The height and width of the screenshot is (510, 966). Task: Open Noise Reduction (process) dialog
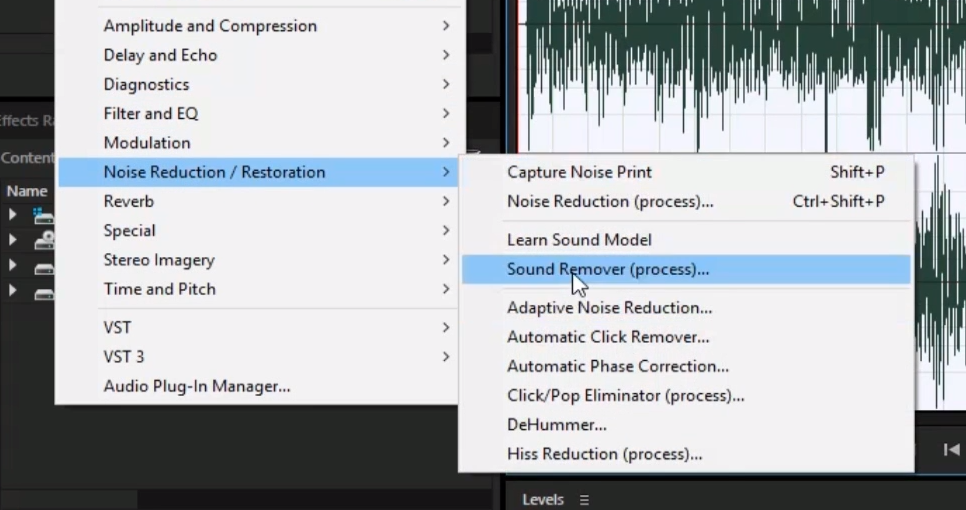coord(610,201)
